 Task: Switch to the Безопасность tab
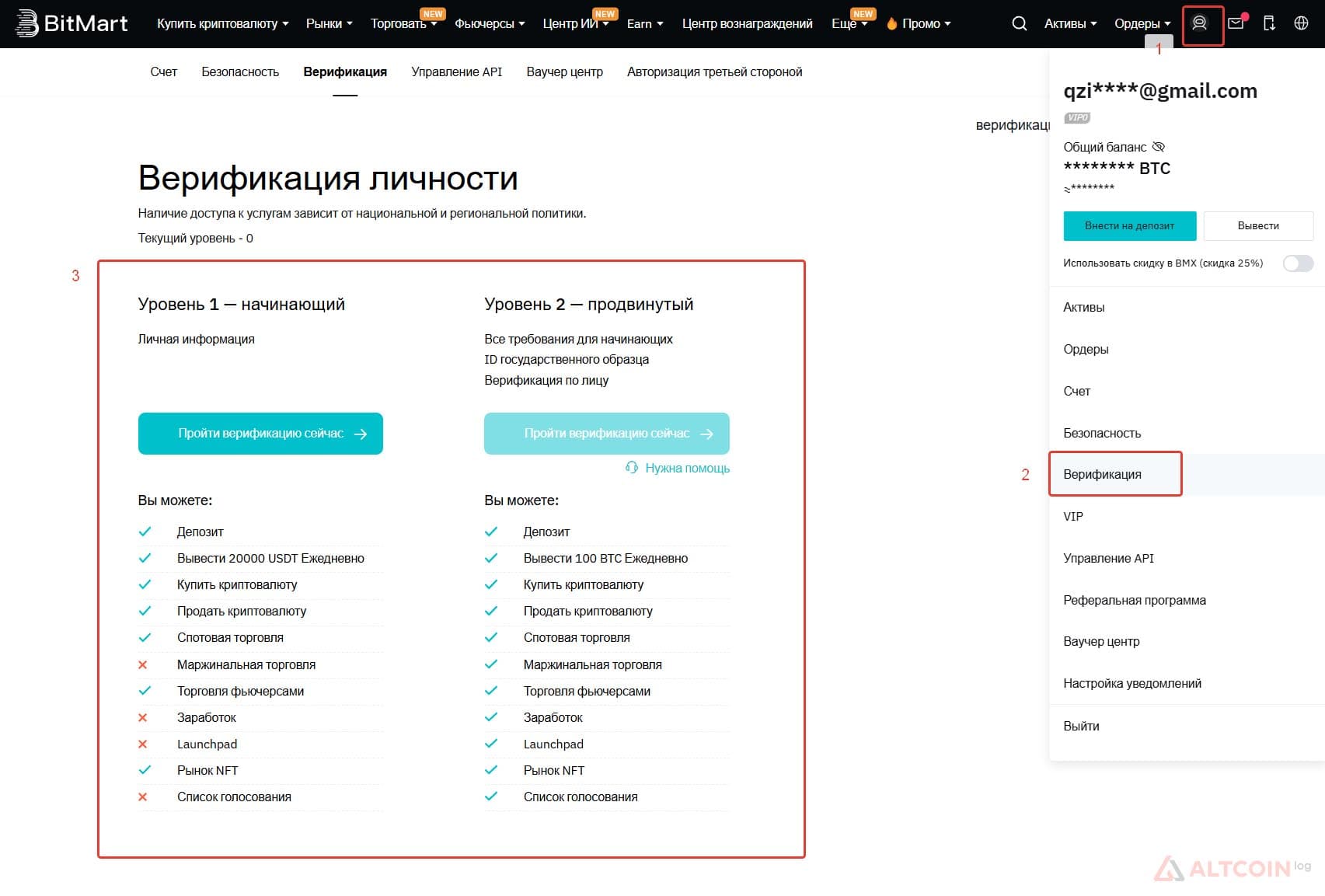click(240, 71)
